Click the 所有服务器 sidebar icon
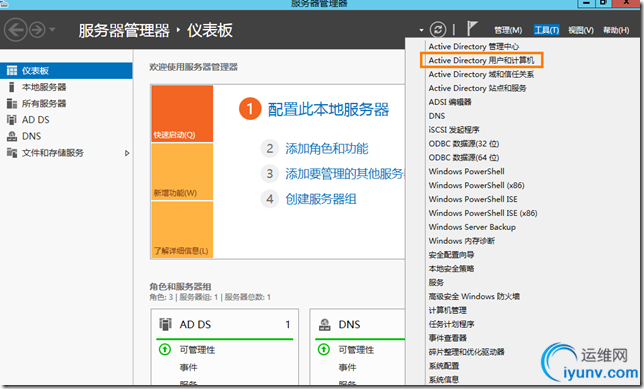 12,104
